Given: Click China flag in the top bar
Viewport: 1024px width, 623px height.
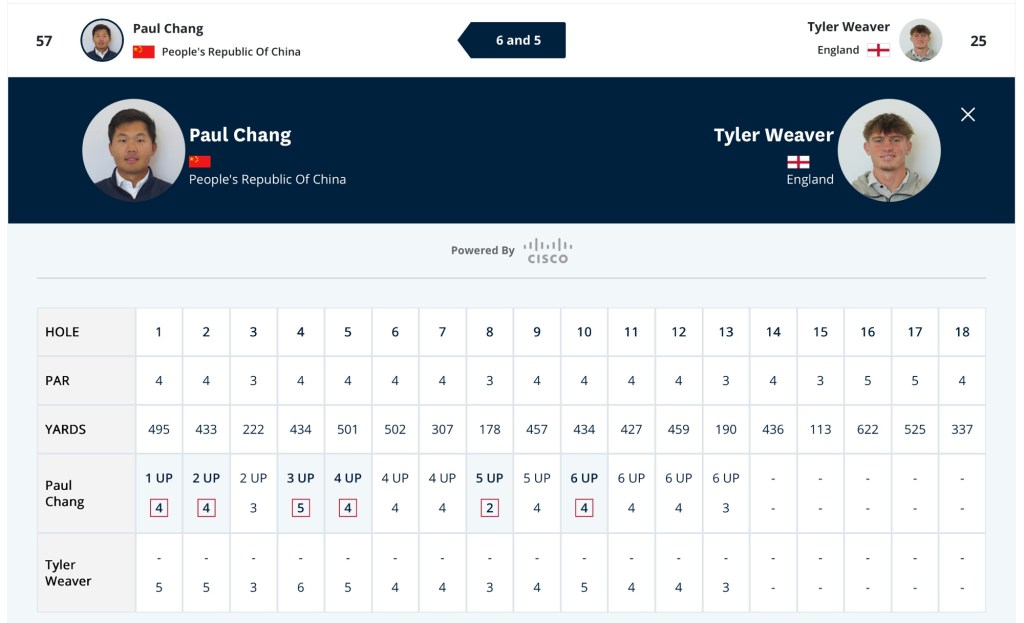Looking at the screenshot, I should (144, 51).
